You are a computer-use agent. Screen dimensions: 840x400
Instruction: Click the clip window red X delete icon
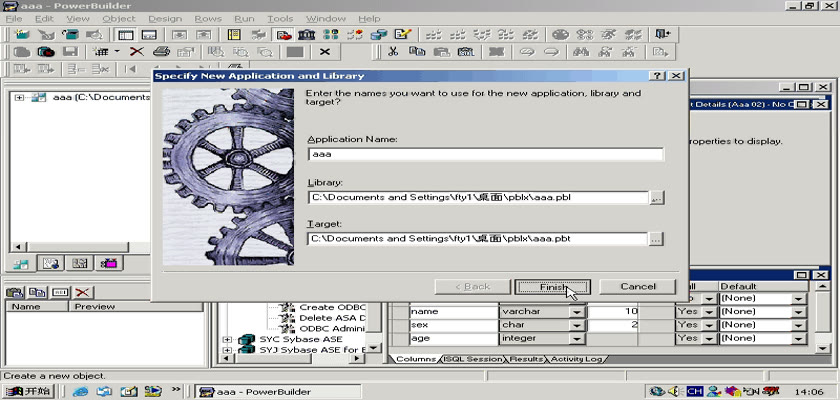(x=82, y=292)
